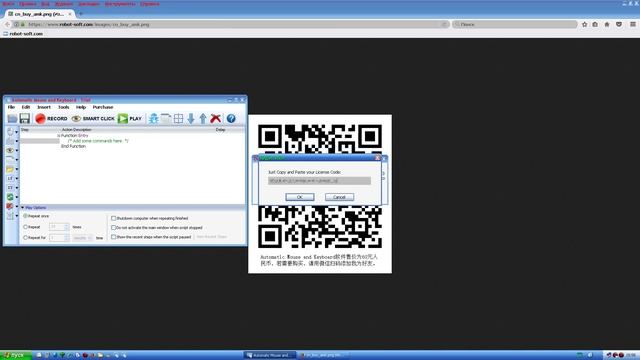Image resolution: width=640 pixels, height=360 pixels.
Task: Open help via blue question mark icon
Action: pos(231,118)
